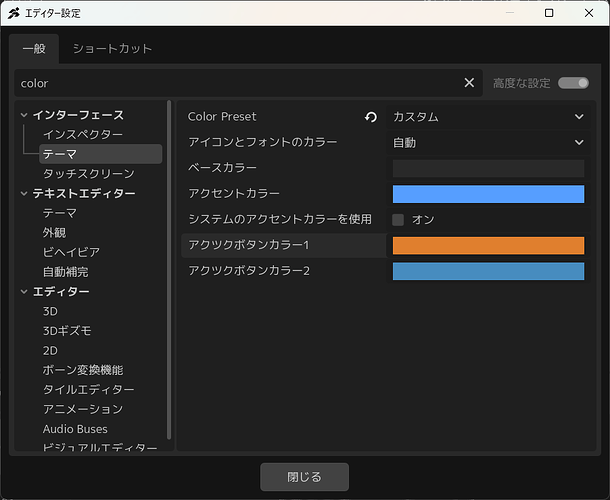Maximize the エディター設定 window

pos(549,13)
